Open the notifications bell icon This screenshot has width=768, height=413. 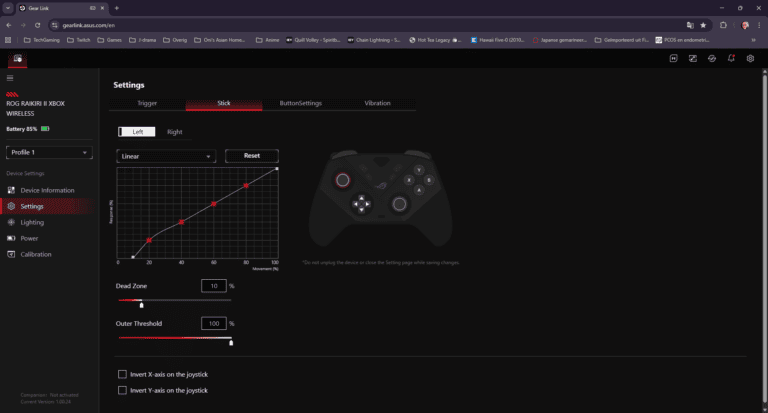pyautogui.click(x=731, y=59)
